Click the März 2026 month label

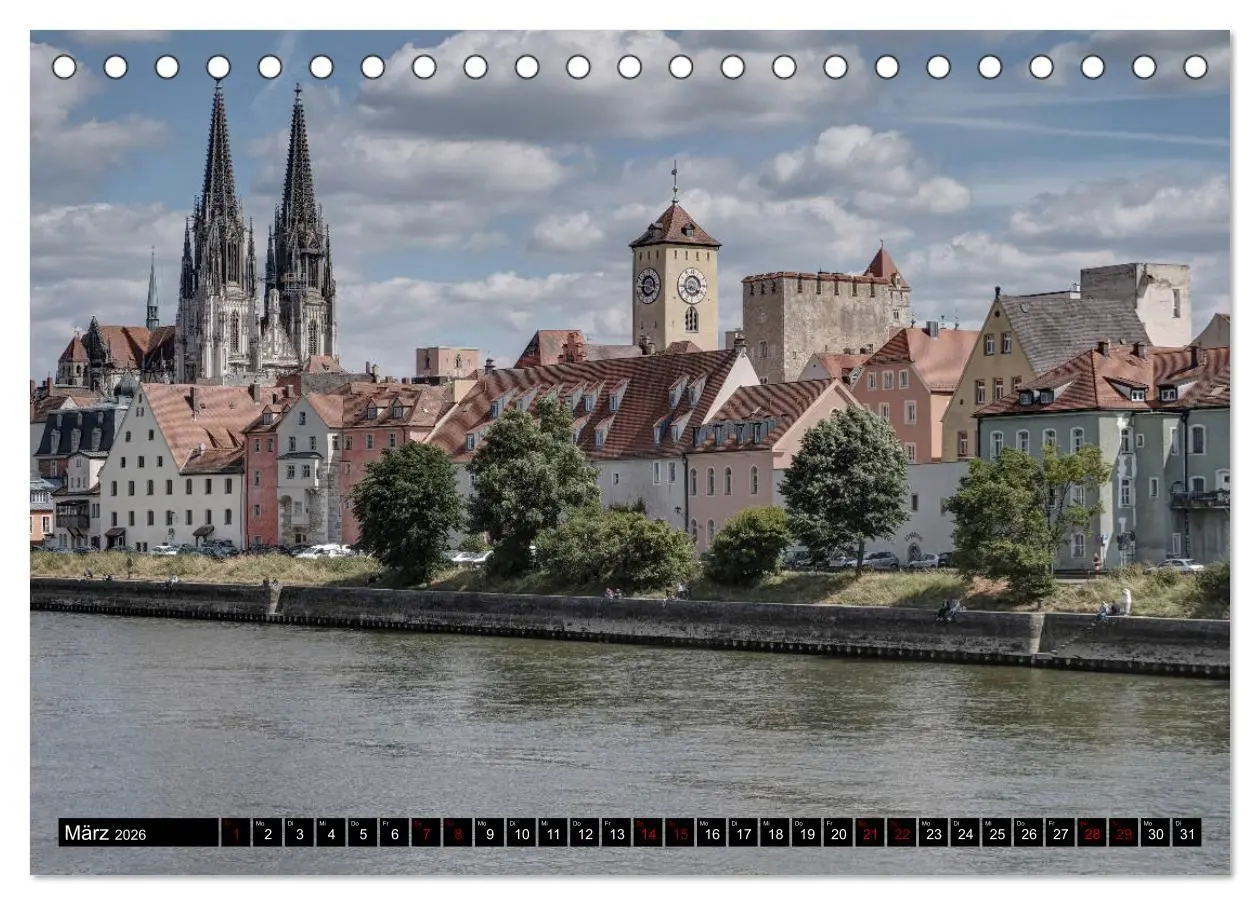[138, 833]
